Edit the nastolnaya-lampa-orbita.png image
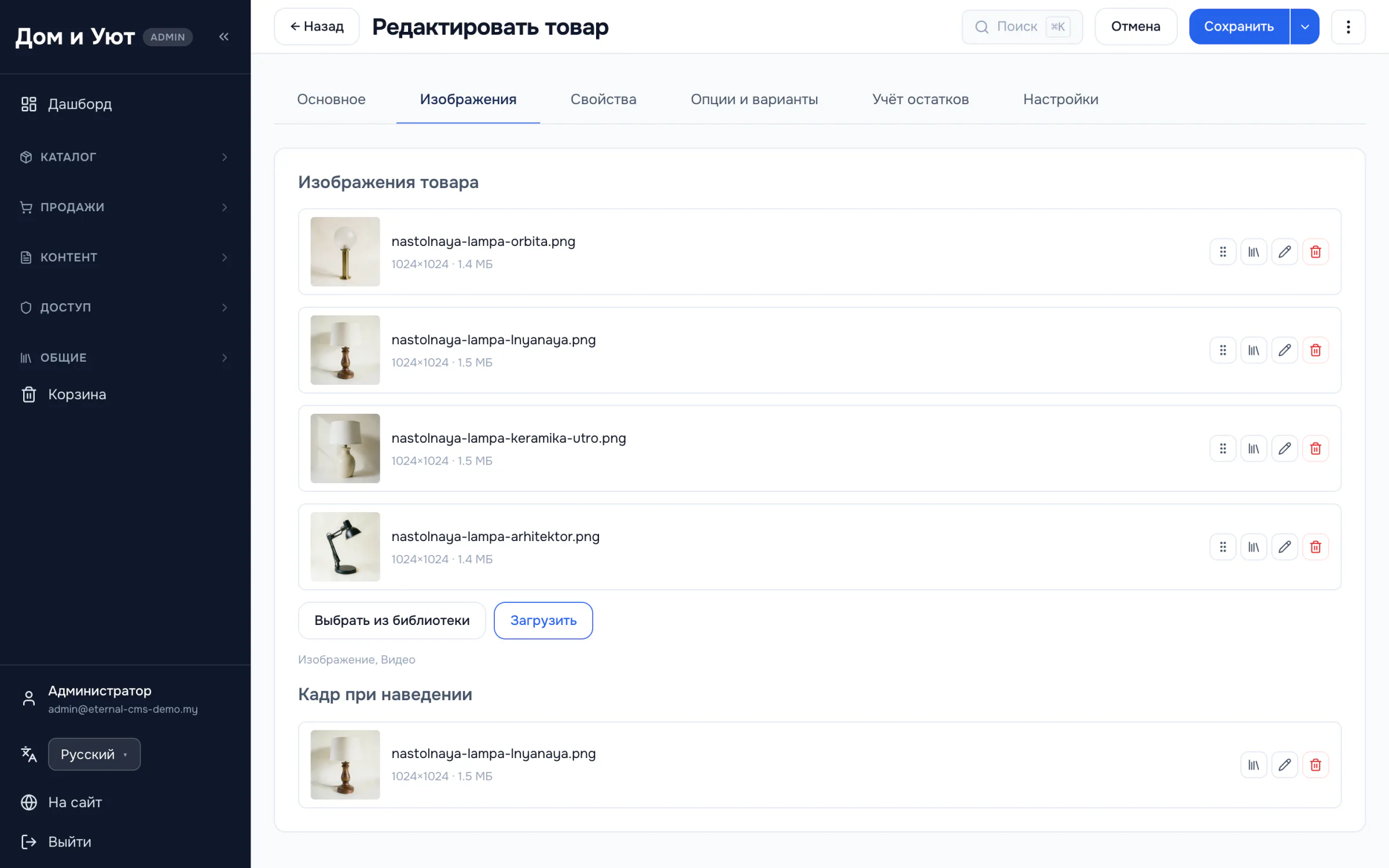This screenshot has height=868, width=1389. 1285,252
